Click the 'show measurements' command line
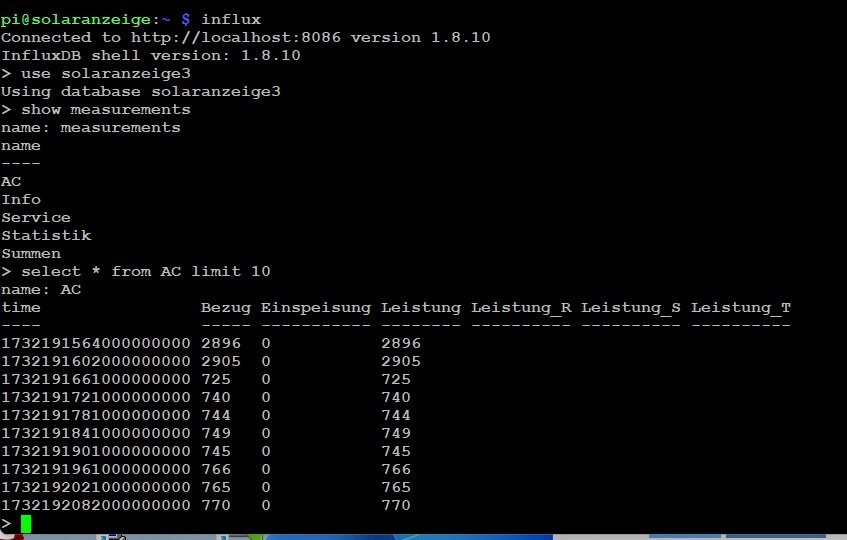The height and width of the screenshot is (540, 847). point(105,109)
